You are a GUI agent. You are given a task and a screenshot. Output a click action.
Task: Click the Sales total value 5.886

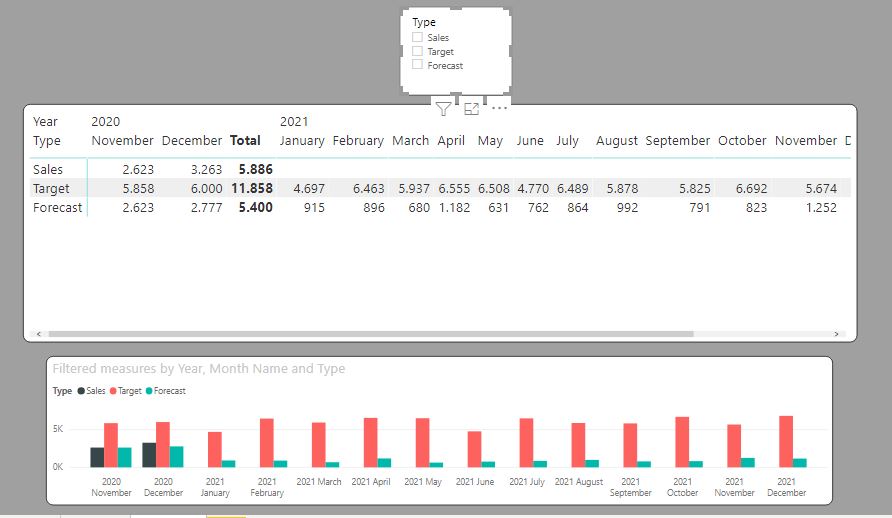coord(255,169)
